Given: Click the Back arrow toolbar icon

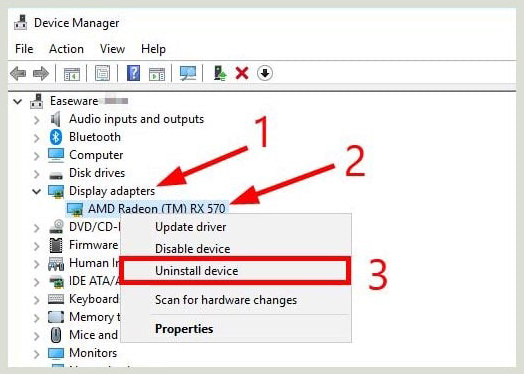Looking at the screenshot, I should pos(18,73).
